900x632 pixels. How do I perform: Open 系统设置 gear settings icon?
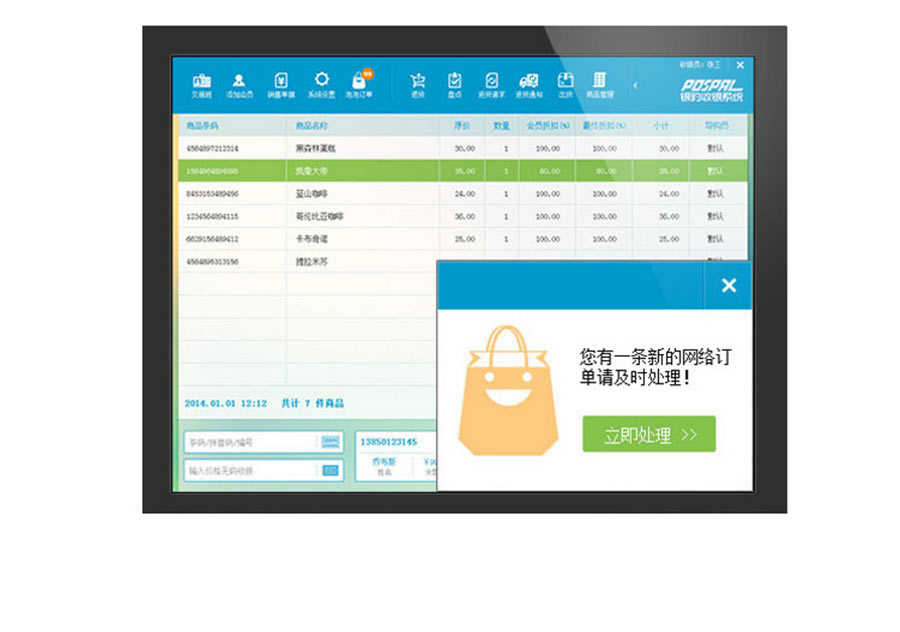pyautogui.click(x=321, y=84)
